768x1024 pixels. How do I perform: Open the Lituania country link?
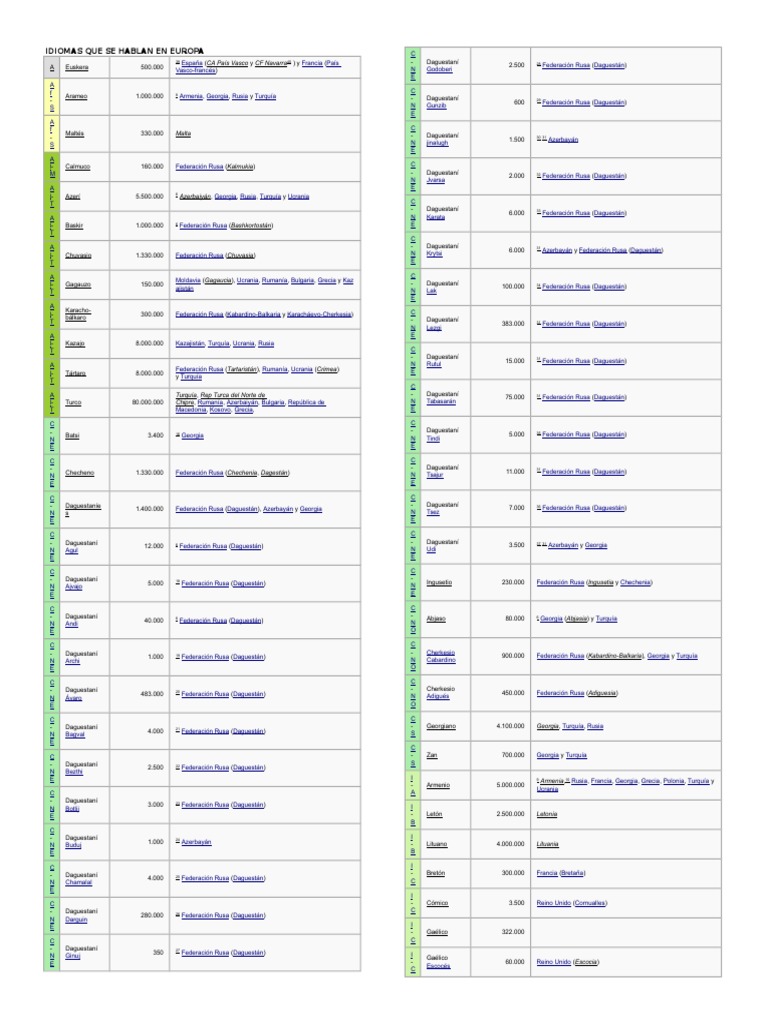coord(547,845)
